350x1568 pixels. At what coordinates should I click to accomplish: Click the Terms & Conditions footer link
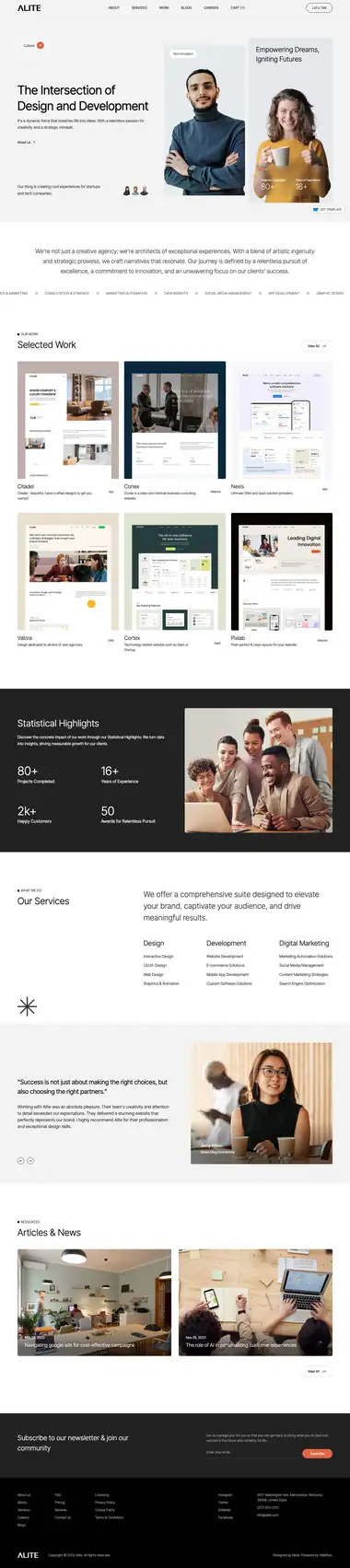click(x=109, y=1517)
